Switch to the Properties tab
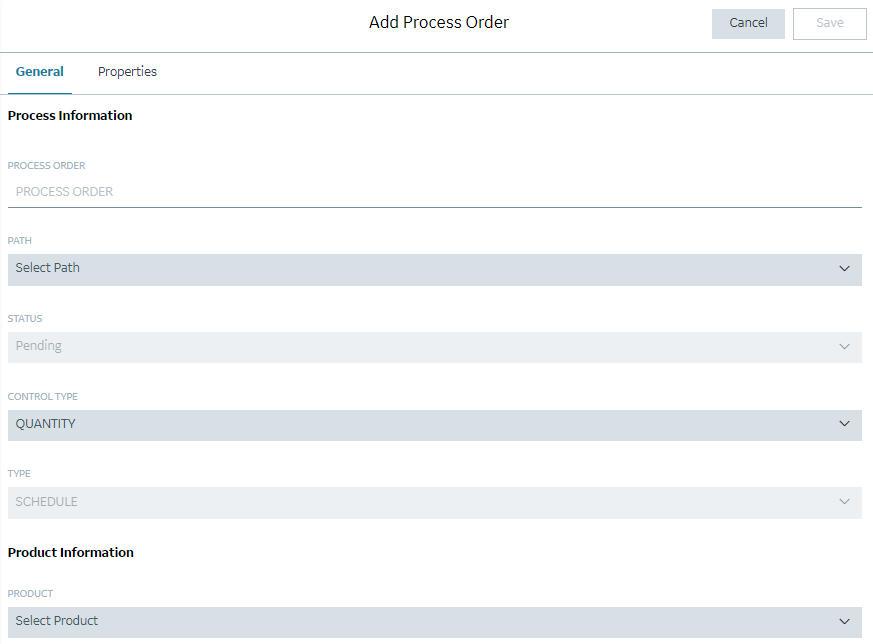This screenshot has width=873, height=644. coord(127,72)
